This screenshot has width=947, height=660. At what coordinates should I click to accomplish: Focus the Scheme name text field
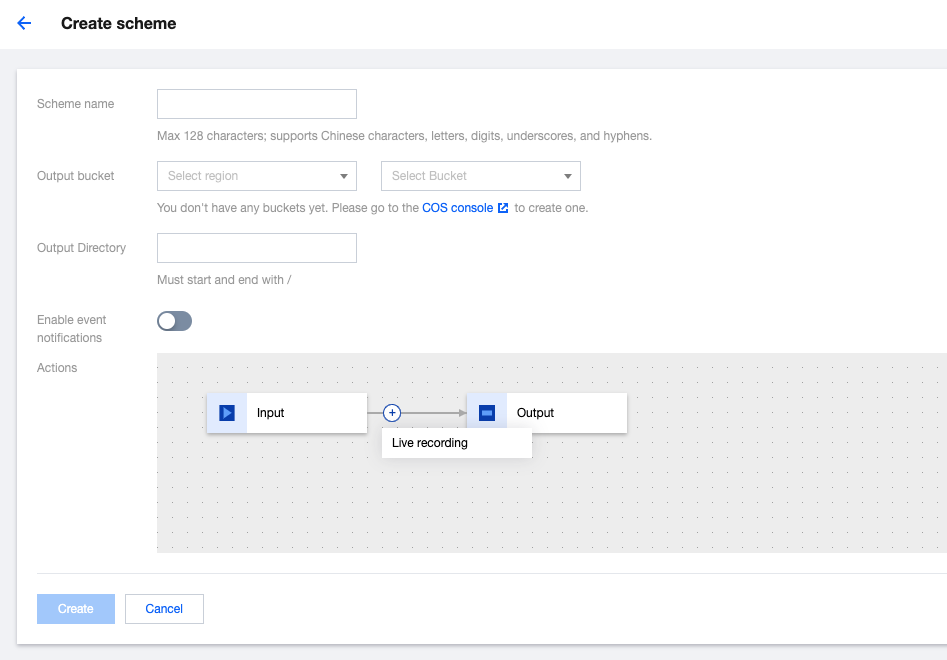(257, 104)
